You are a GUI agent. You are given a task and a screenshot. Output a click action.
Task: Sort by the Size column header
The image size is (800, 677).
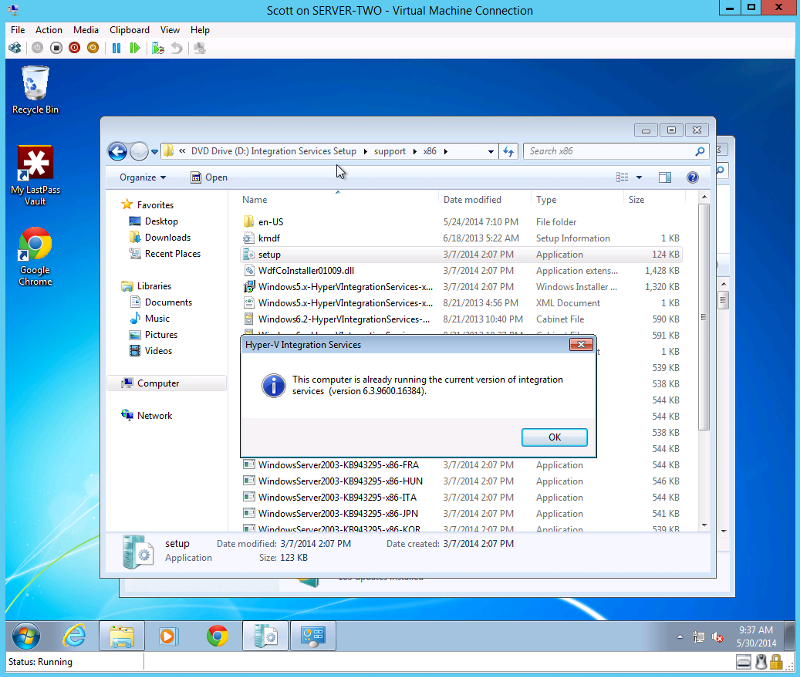click(x=654, y=199)
